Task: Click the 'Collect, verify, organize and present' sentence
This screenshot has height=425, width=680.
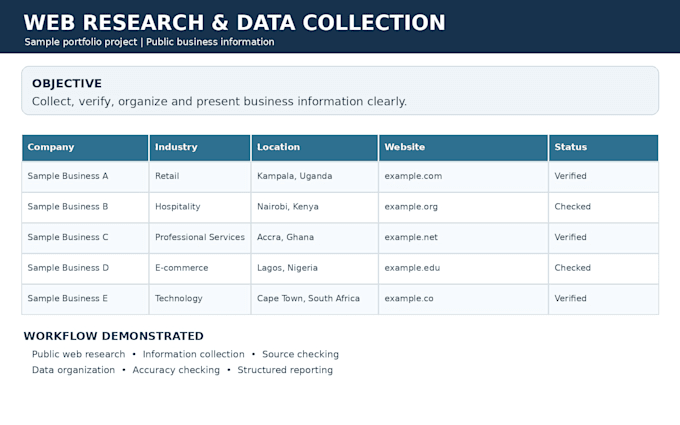Action: [x=219, y=101]
